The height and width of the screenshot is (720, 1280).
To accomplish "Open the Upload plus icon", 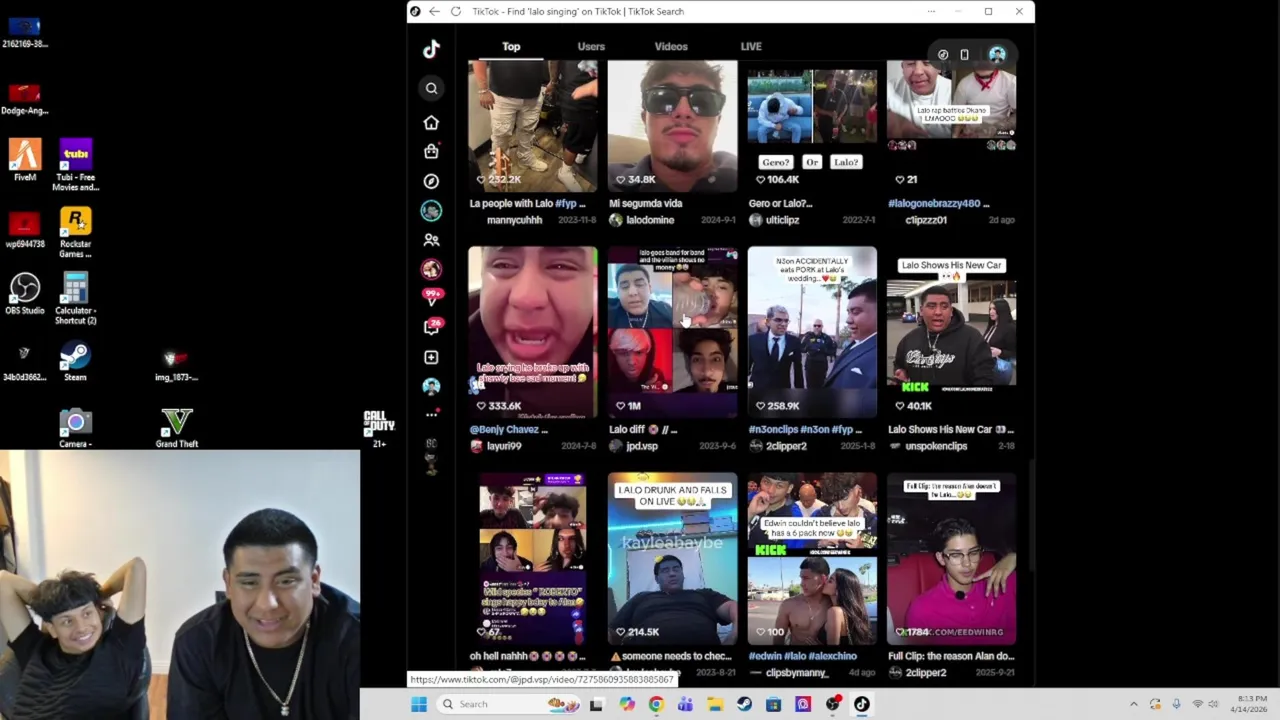I will click(x=431, y=357).
